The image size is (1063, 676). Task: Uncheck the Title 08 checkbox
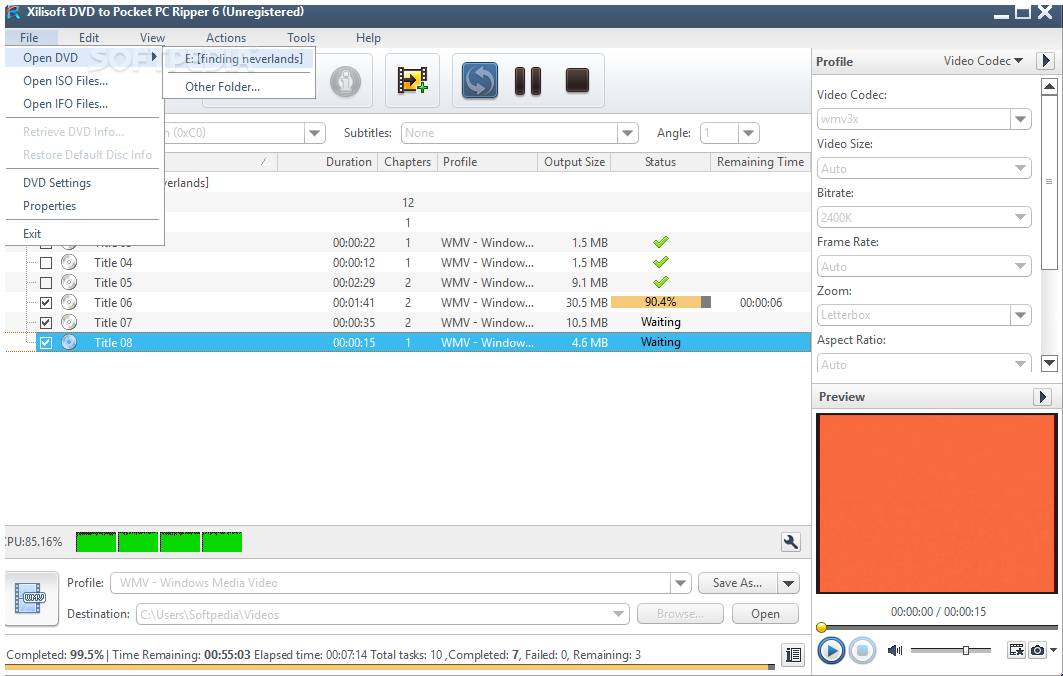(x=46, y=343)
